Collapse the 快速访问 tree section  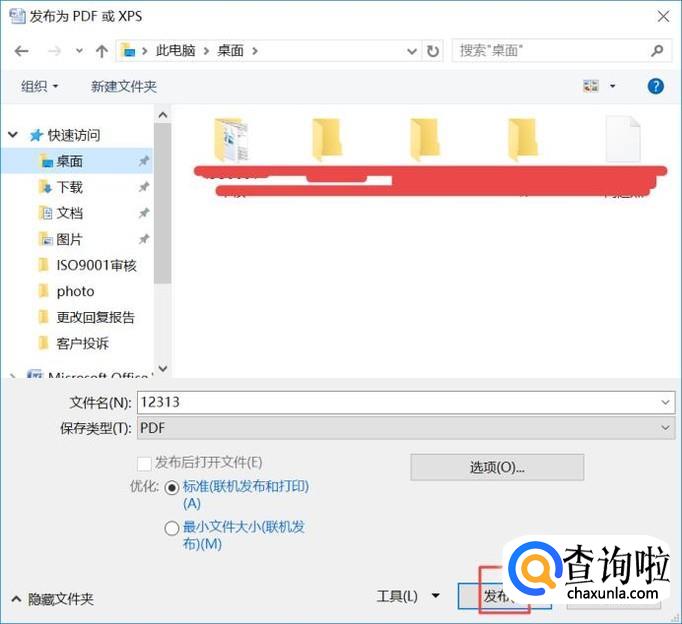(x=13, y=135)
